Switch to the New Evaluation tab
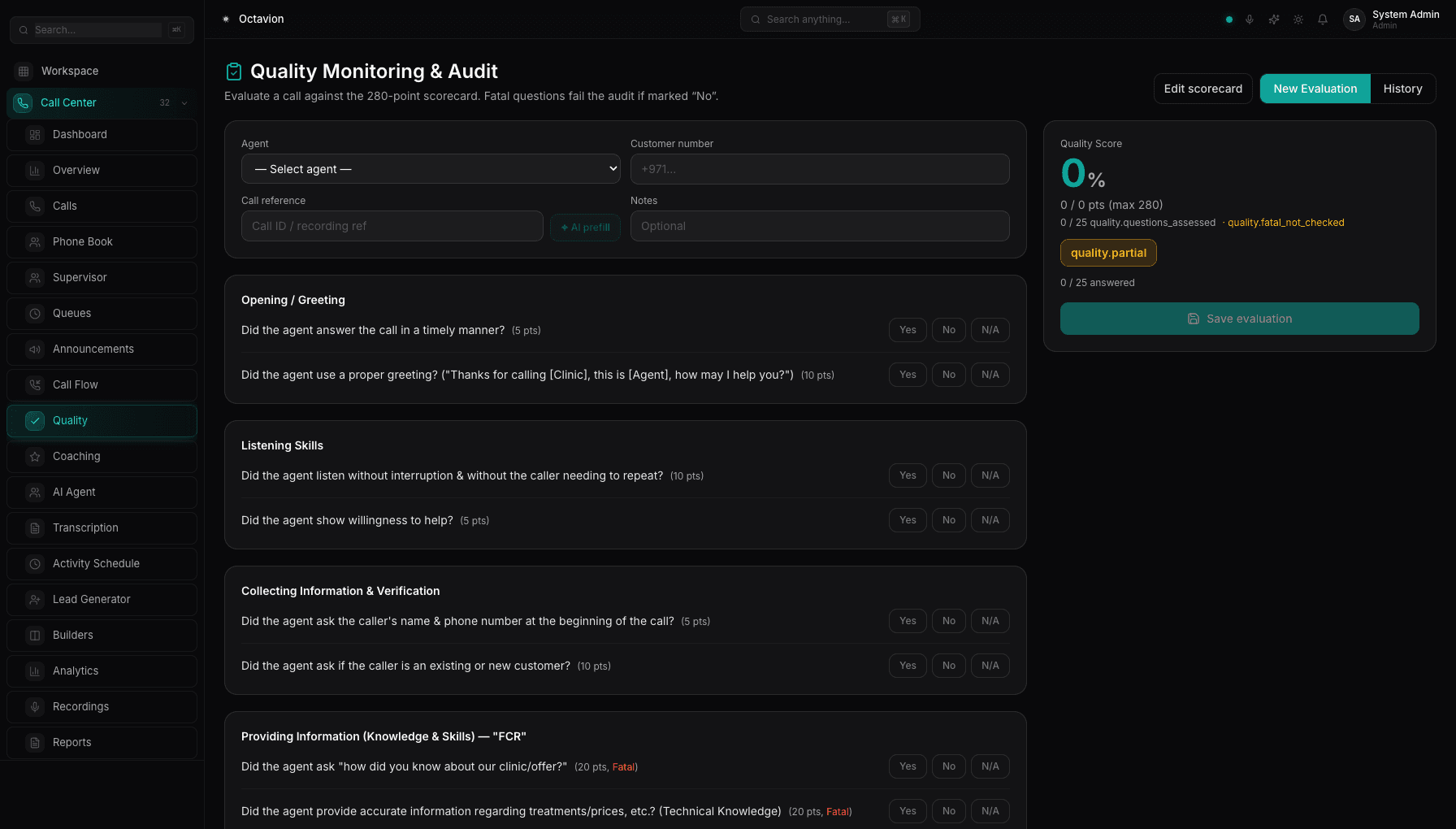Image resolution: width=1456 pixels, height=829 pixels. [1315, 89]
